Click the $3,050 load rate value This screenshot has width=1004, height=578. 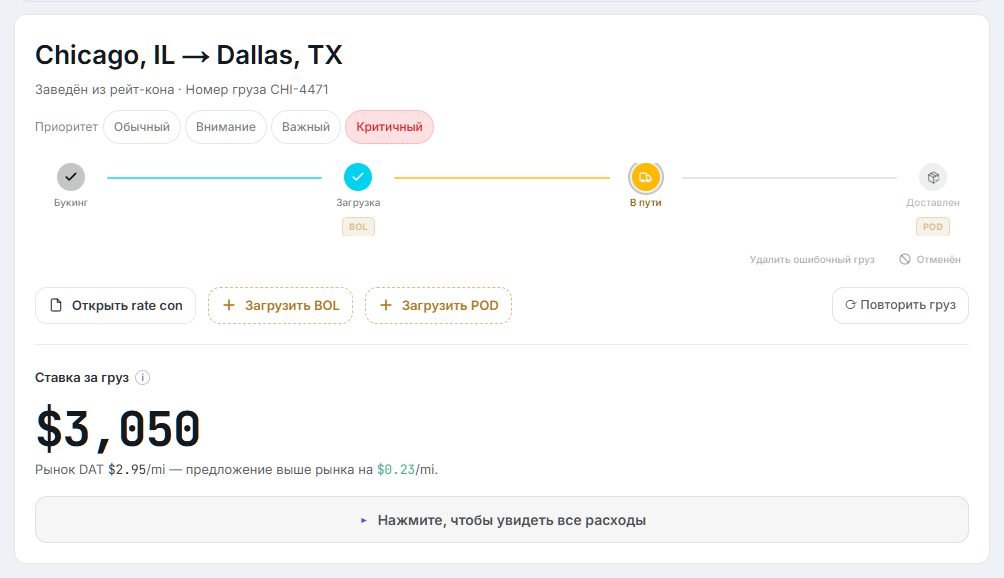click(x=118, y=428)
